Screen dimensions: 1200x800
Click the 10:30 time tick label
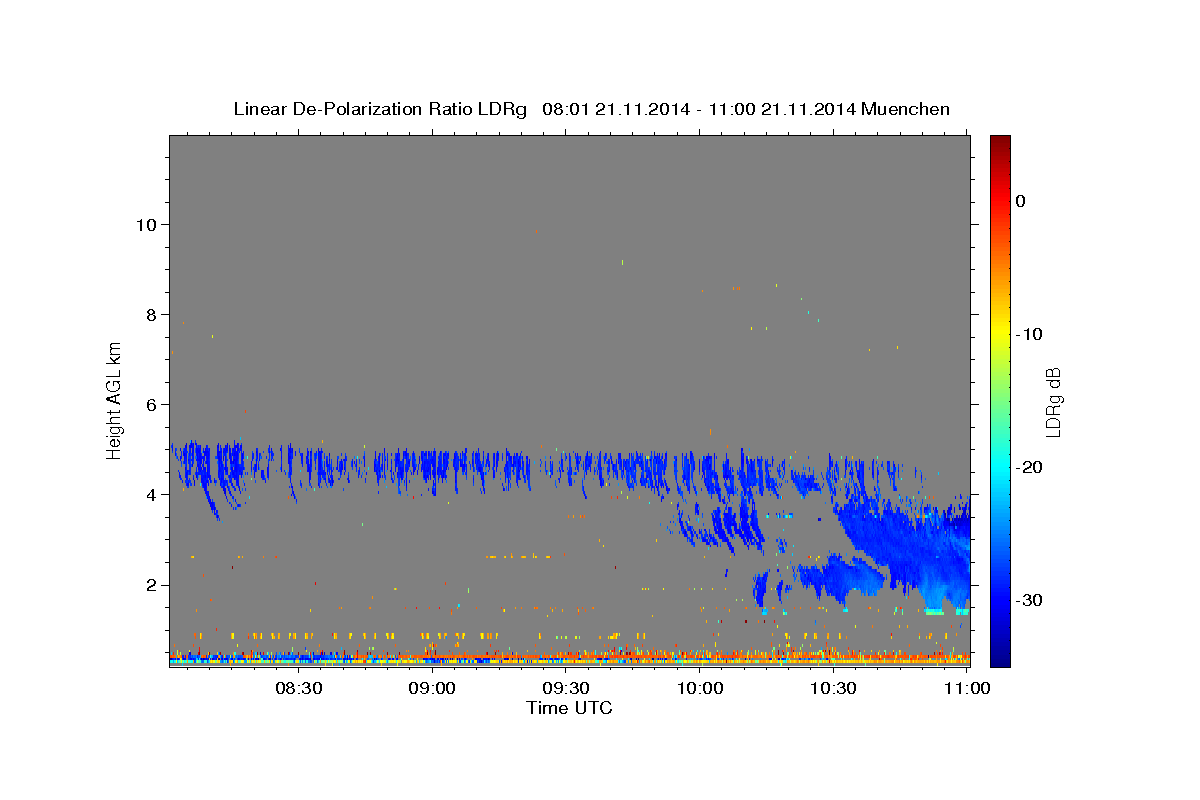834,688
